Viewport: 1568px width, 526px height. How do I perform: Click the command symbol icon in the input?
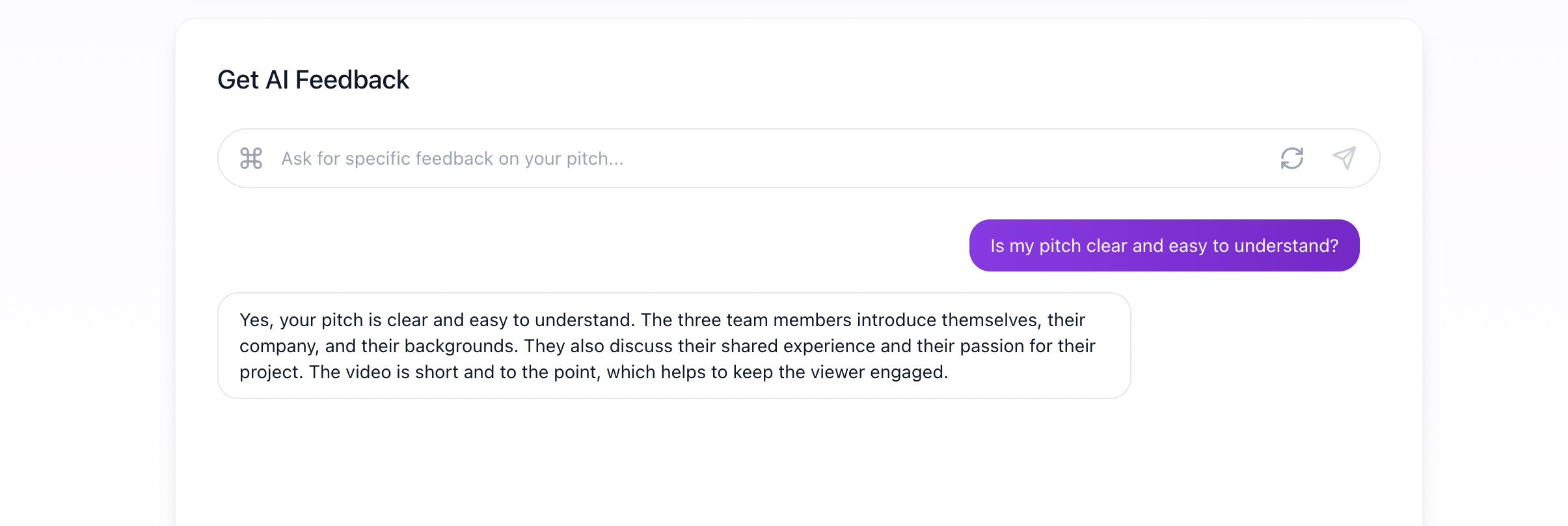tap(251, 158)
